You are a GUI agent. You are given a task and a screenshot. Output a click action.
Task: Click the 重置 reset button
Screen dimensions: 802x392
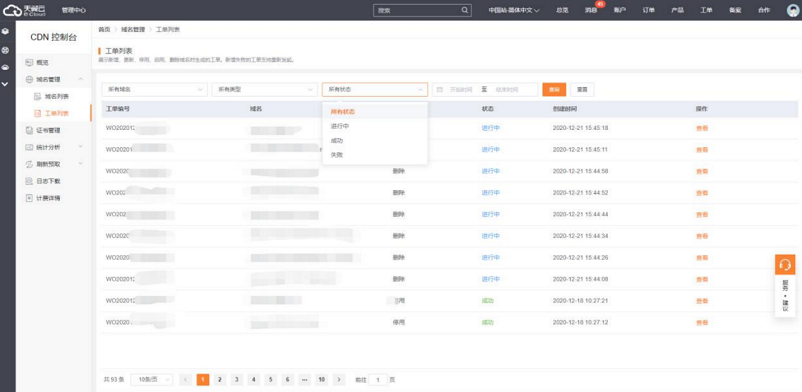pos(582,90)
